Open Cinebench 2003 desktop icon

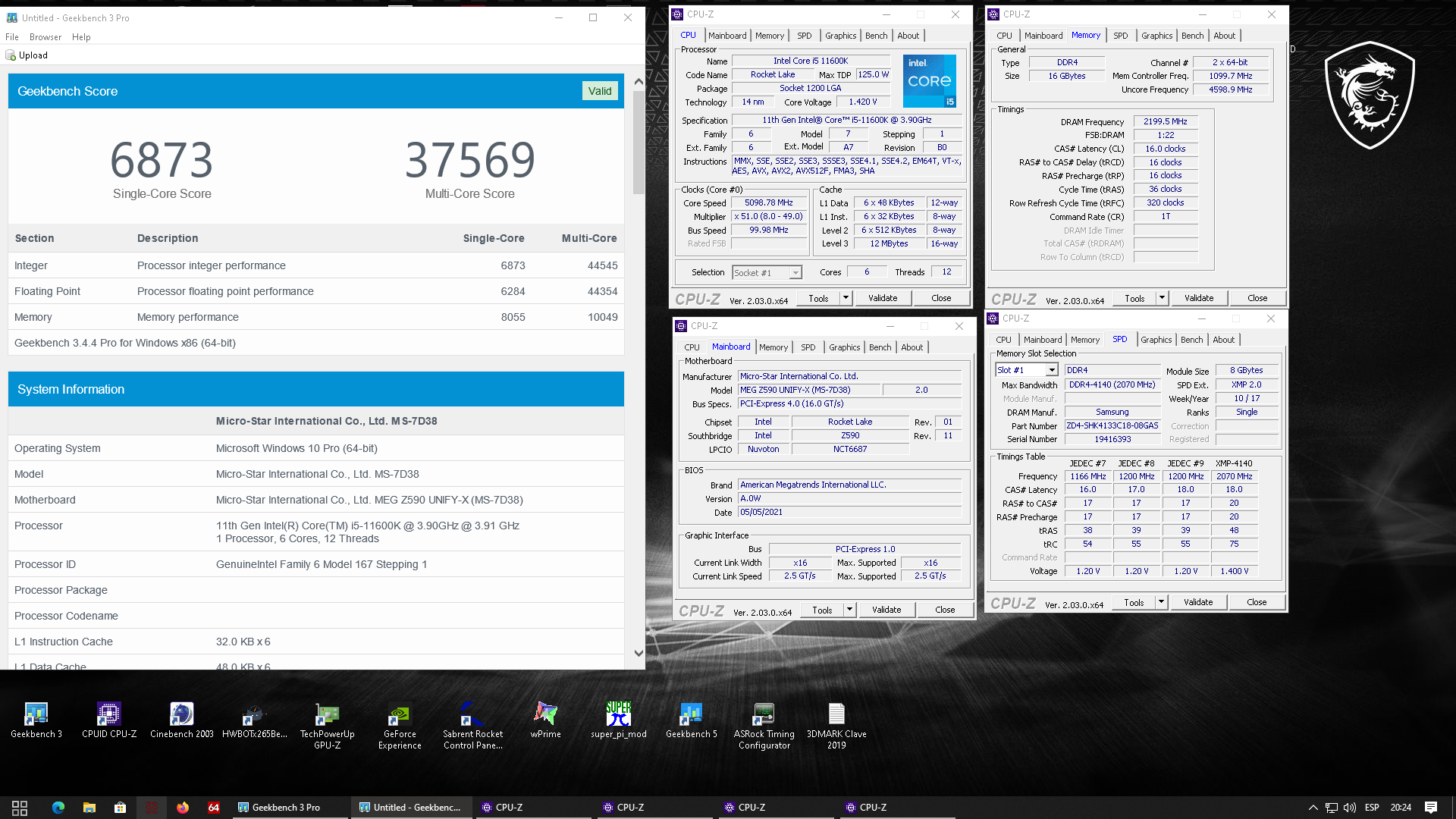pos(181,720)
